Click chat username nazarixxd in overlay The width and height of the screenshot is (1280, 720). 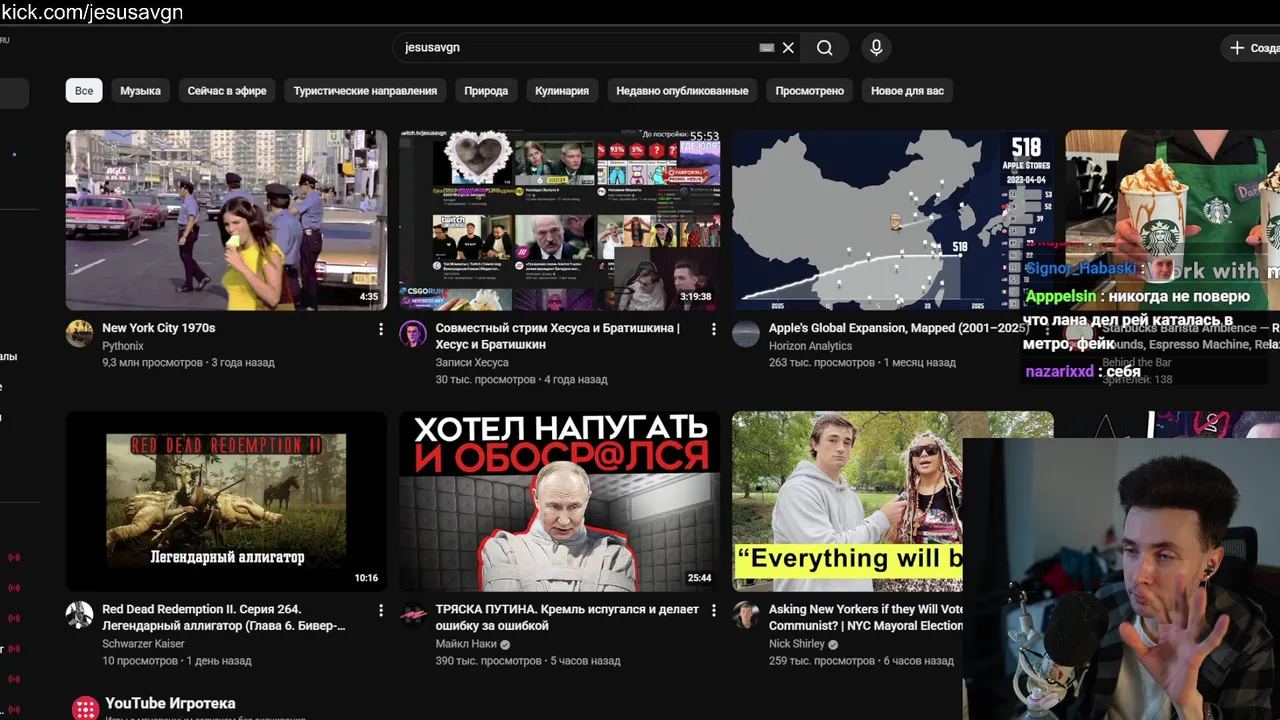[x=1059, y=372]
